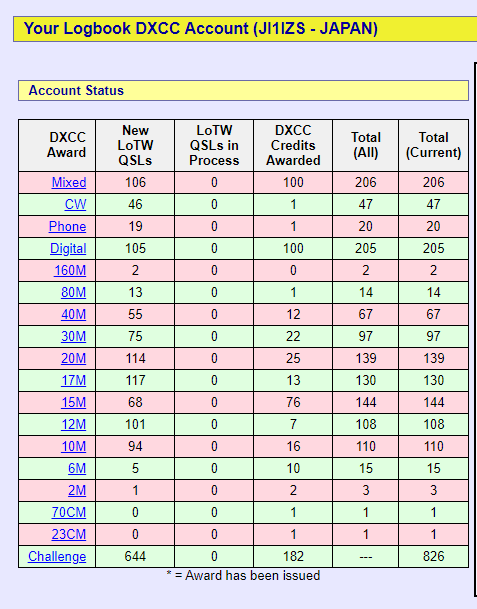This screenshot has width=477, height=609.
Task: Open the 12M band award link
Action: pyautogui.click(x=73, y=425)
